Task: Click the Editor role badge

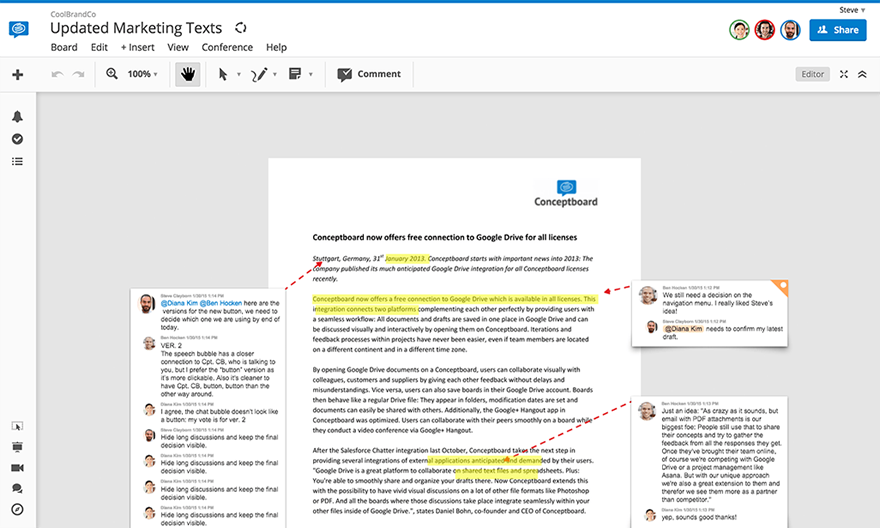Action: coord(812,74)
